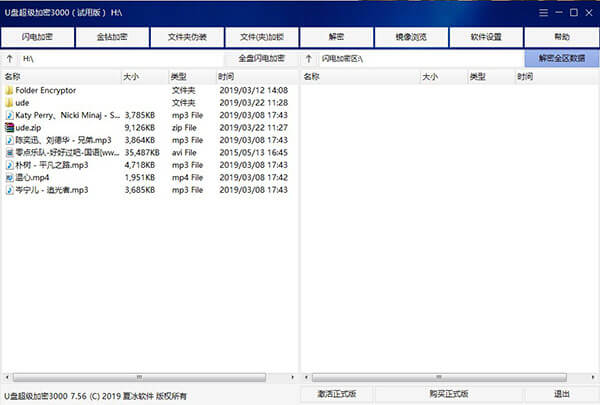Click 全盘闪电加密 button
Image resolution: width=600 pixels, height=405 pixels.
262,59
